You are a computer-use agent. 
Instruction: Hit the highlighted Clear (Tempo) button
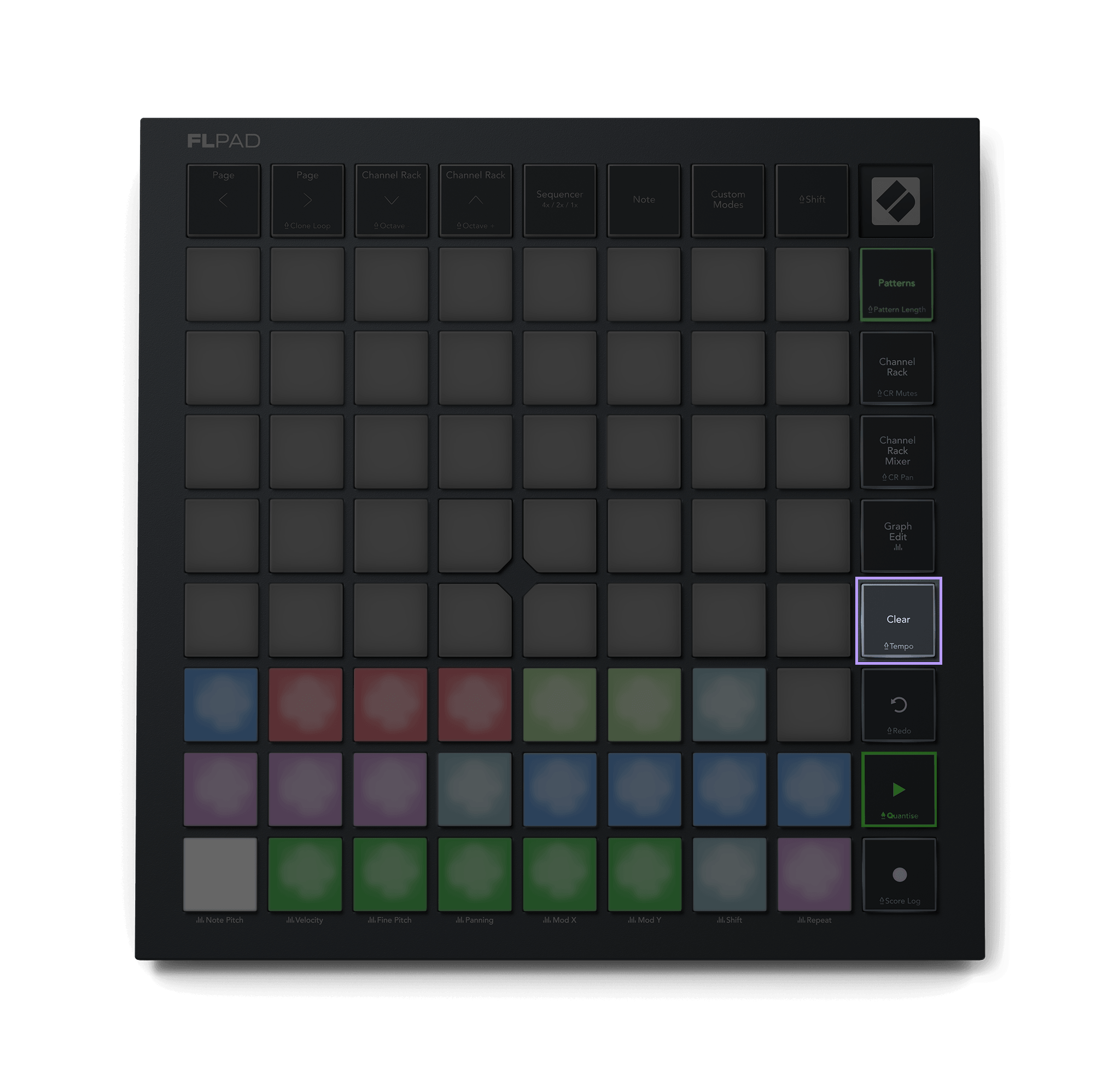pos(899,620)
